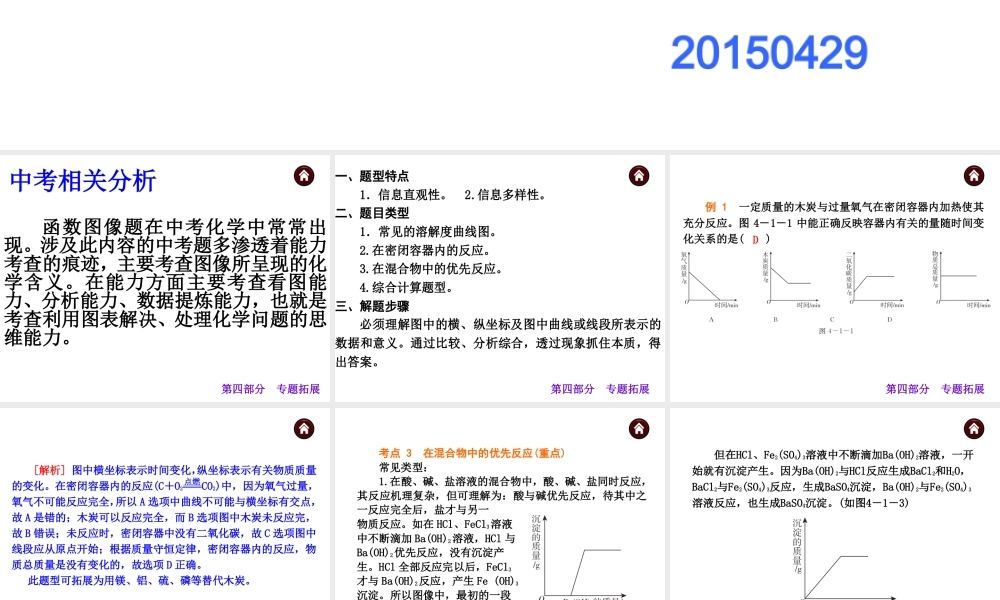1000x600 pixels.
Task: Click home icon on 考点3 slide
Action: (639, 428)
